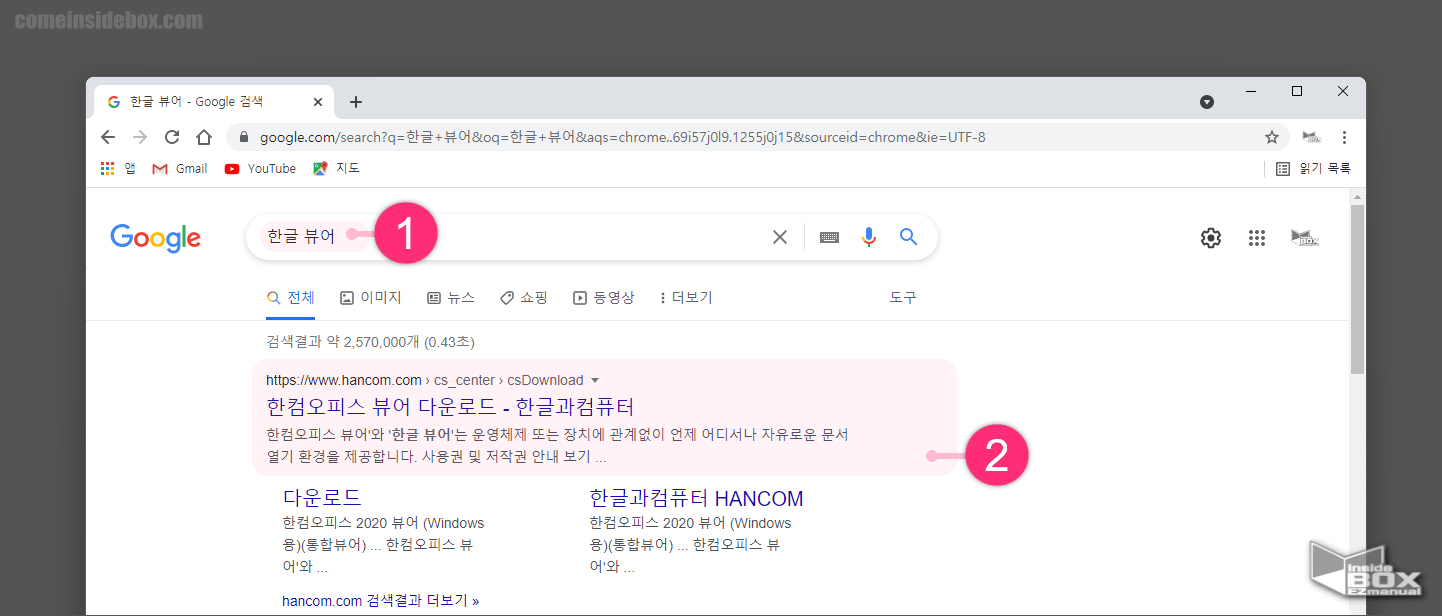Image resolution: width=1442 pixels, height=616 pixels.
Task: Start voice search with the microphone icon
Action: (x=869, y=237)
